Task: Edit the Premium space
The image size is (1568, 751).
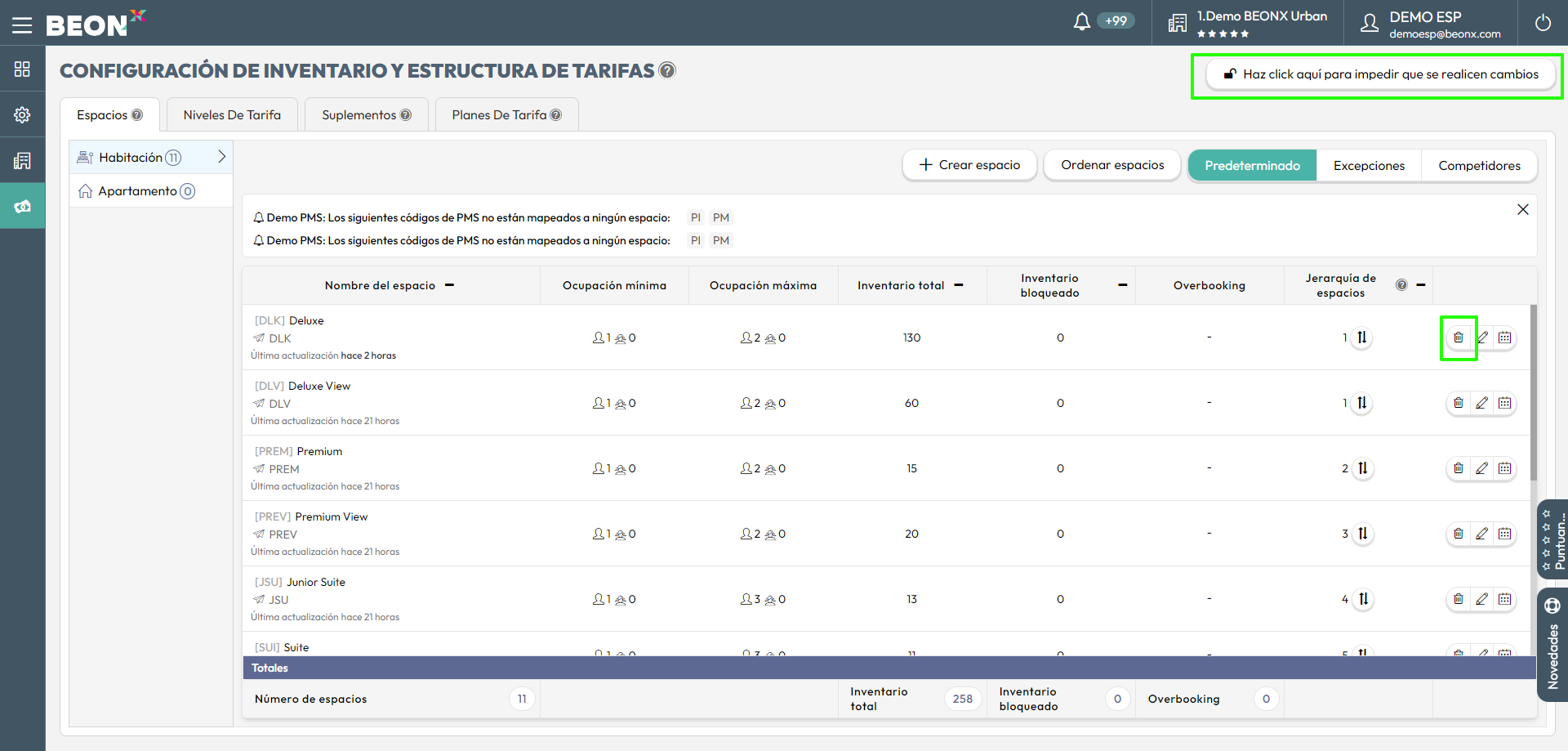Action: point(1482,468)
